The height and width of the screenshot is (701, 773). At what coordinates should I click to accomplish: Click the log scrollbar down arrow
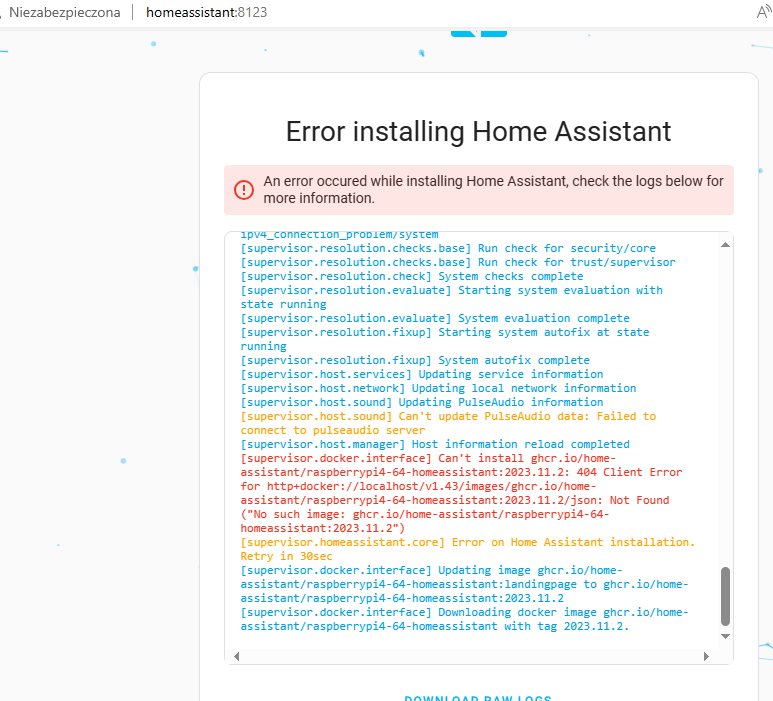[725, 636]
